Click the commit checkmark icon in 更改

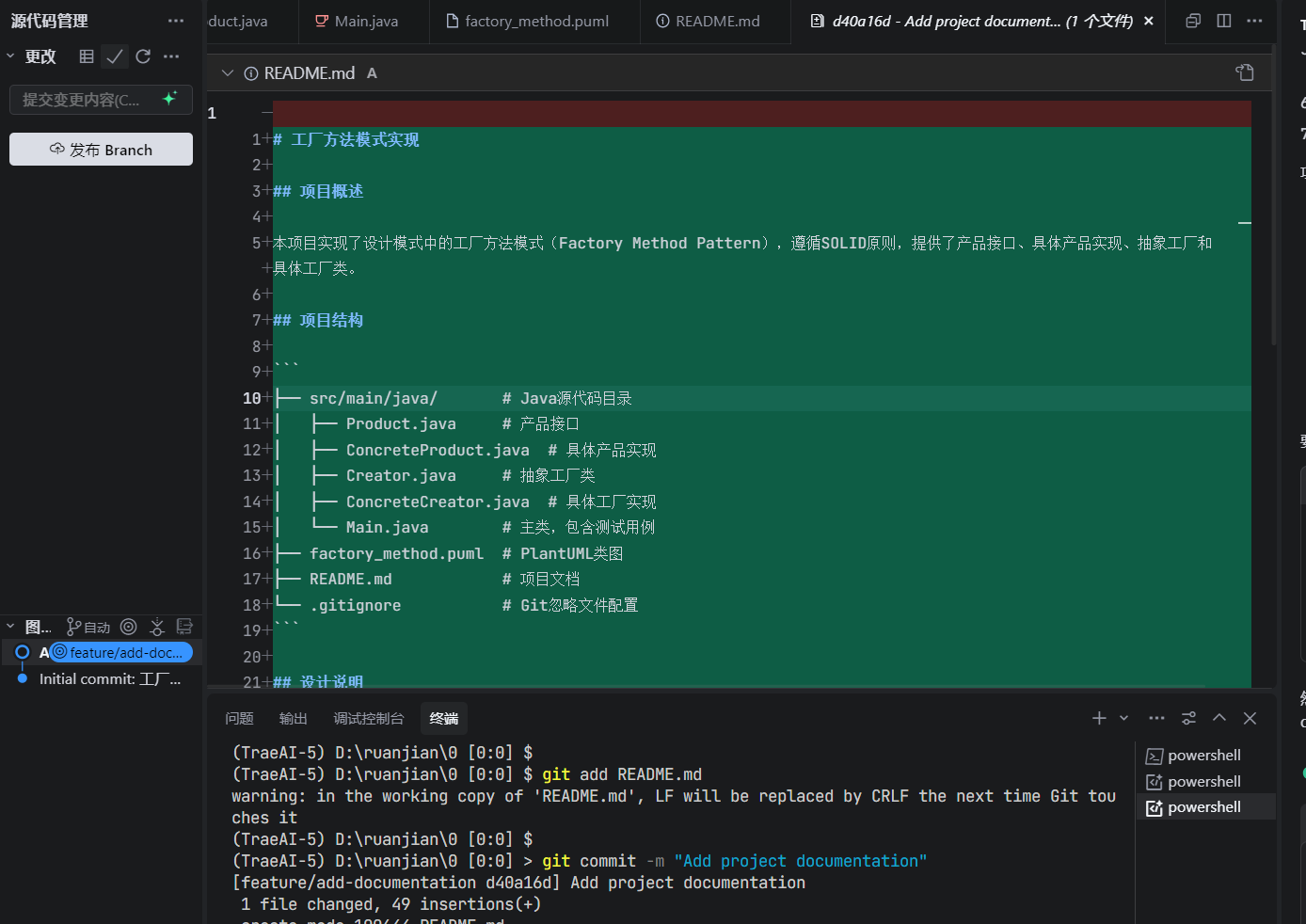[x=115, y=56]
